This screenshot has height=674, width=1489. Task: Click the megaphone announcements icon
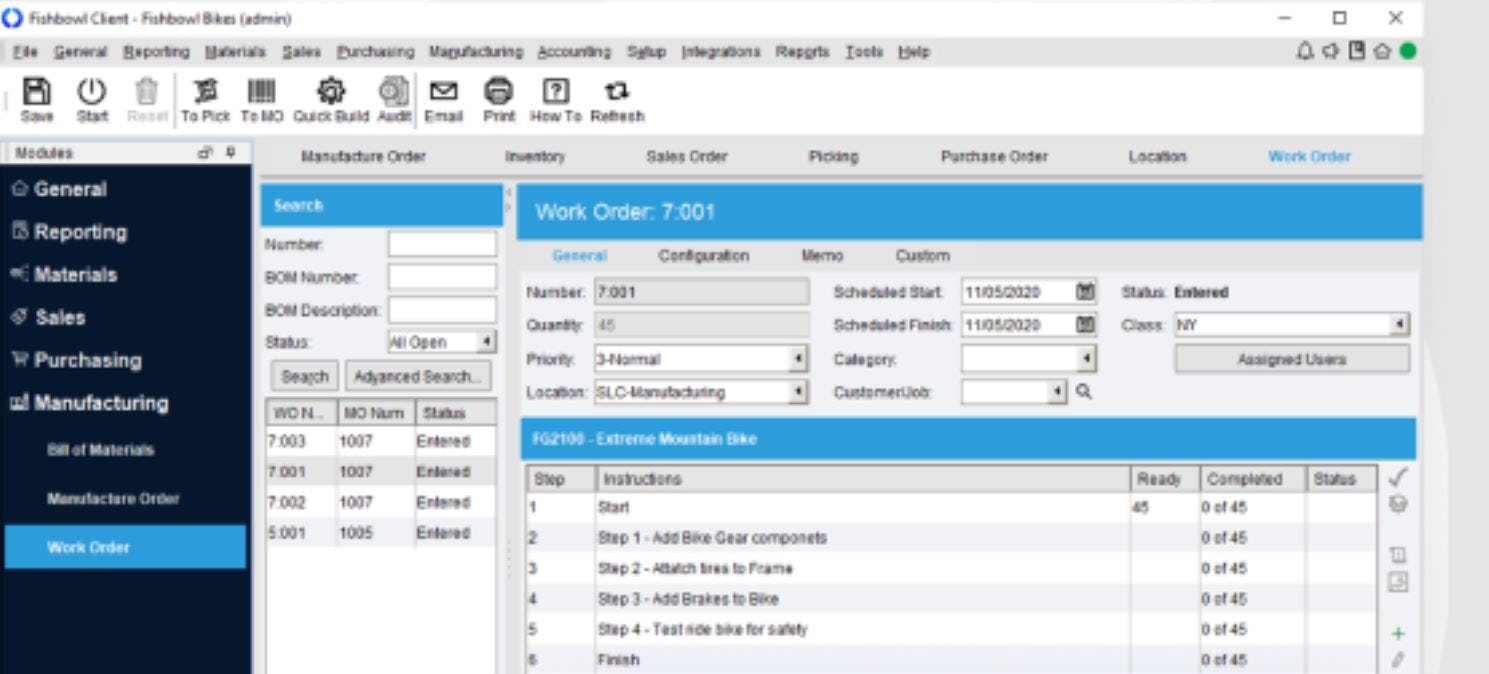click(1330, 51)
